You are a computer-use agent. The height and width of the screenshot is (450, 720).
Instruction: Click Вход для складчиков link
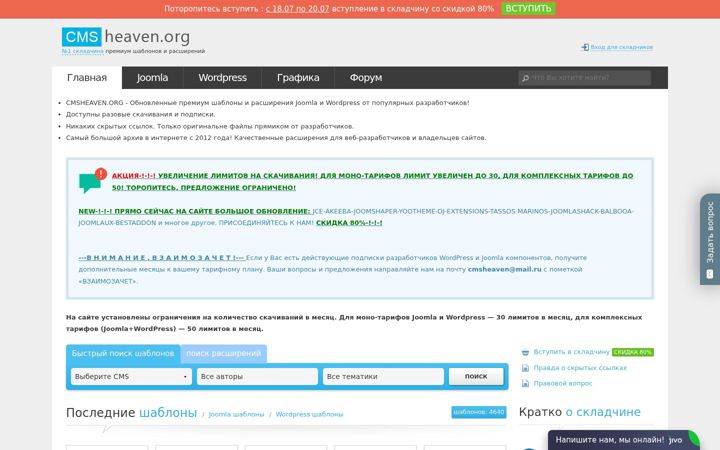(x=622, y=47)
